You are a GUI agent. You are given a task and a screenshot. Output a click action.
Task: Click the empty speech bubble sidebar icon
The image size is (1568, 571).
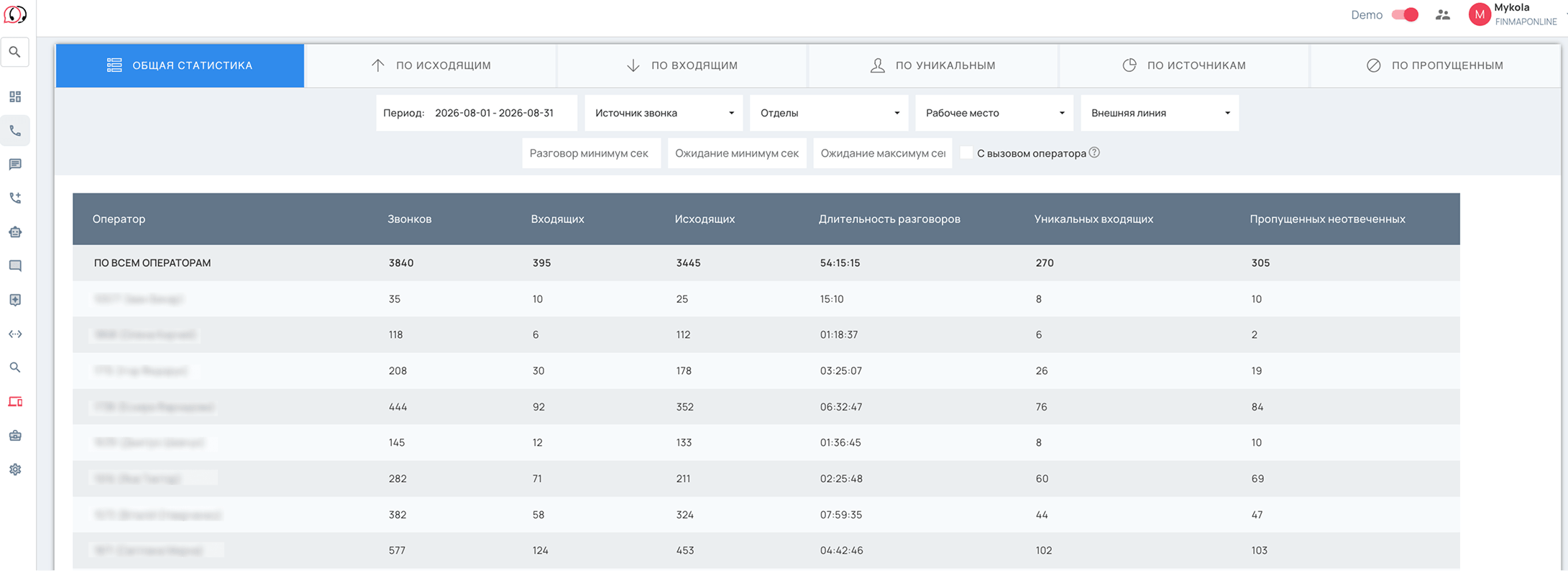point(15,266)
